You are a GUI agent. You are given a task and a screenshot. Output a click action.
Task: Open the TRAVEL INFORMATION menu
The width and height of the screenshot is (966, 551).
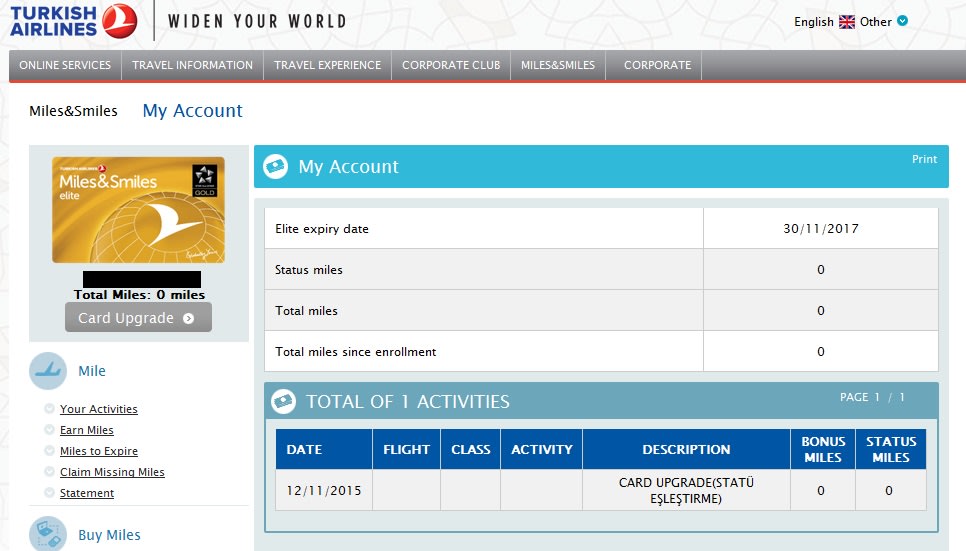tap(192, 65)
